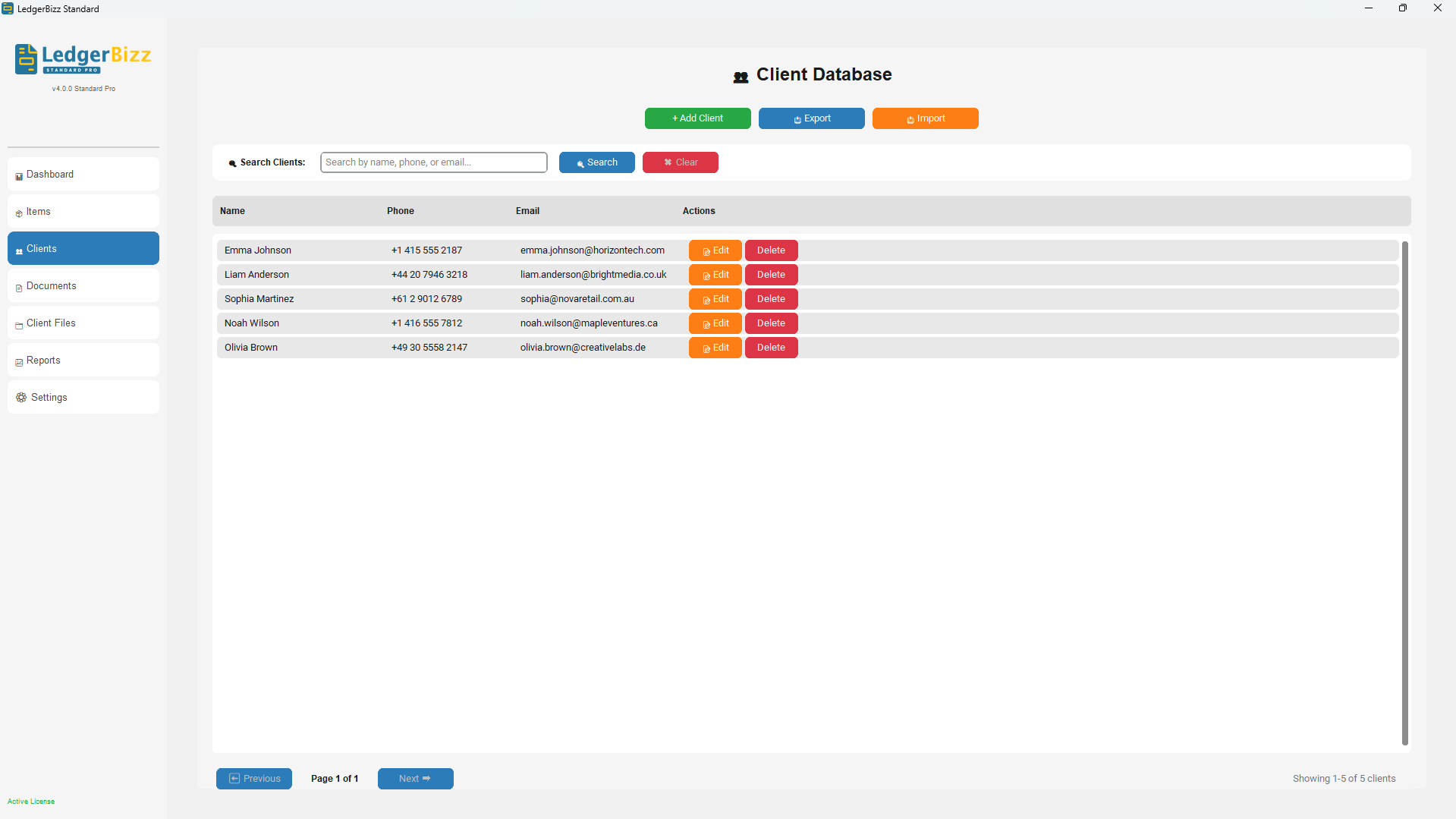Run the client search with Search
Viewport: 1456px width, 819px height.
(596, 162)
